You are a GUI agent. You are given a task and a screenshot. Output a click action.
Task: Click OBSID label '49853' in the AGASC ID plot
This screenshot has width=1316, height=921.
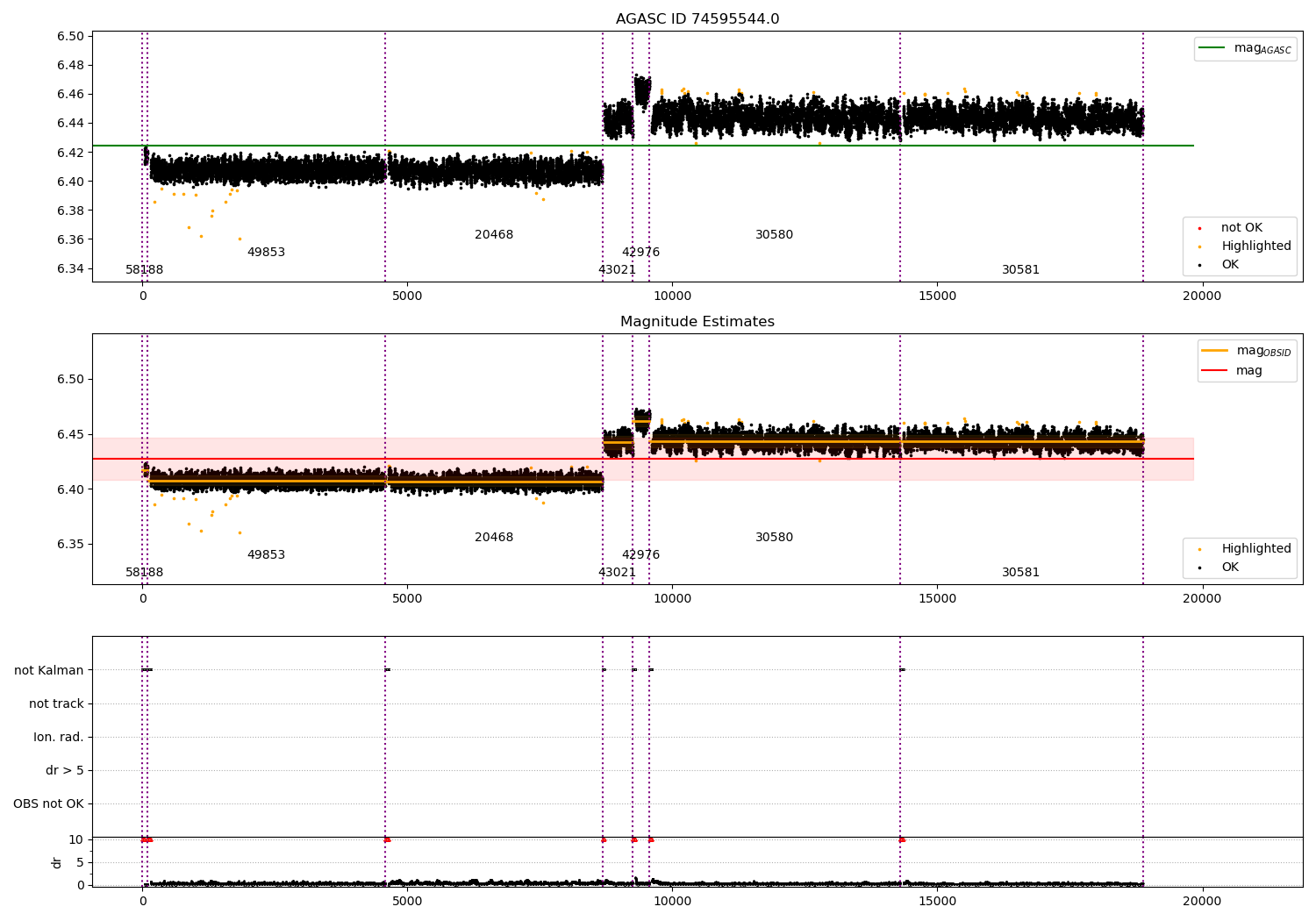pyautogui.click(x=266, y=253)
